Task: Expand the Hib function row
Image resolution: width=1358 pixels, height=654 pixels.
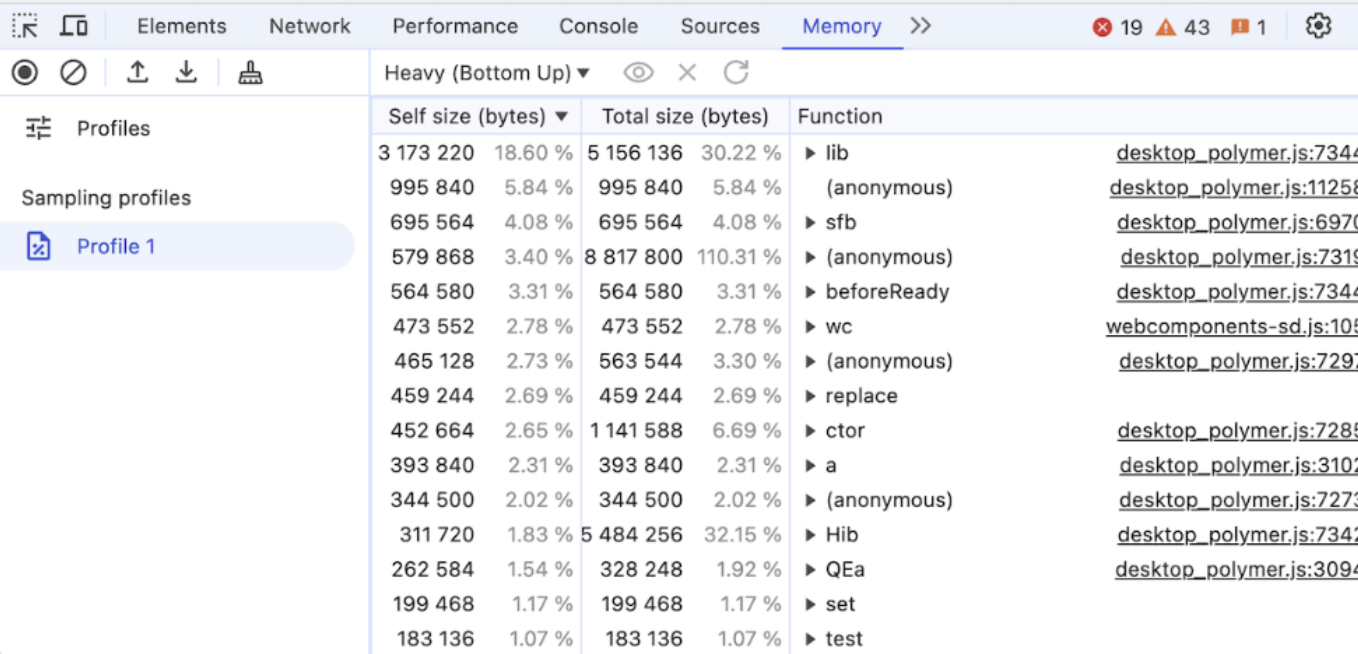Action: 811,535
